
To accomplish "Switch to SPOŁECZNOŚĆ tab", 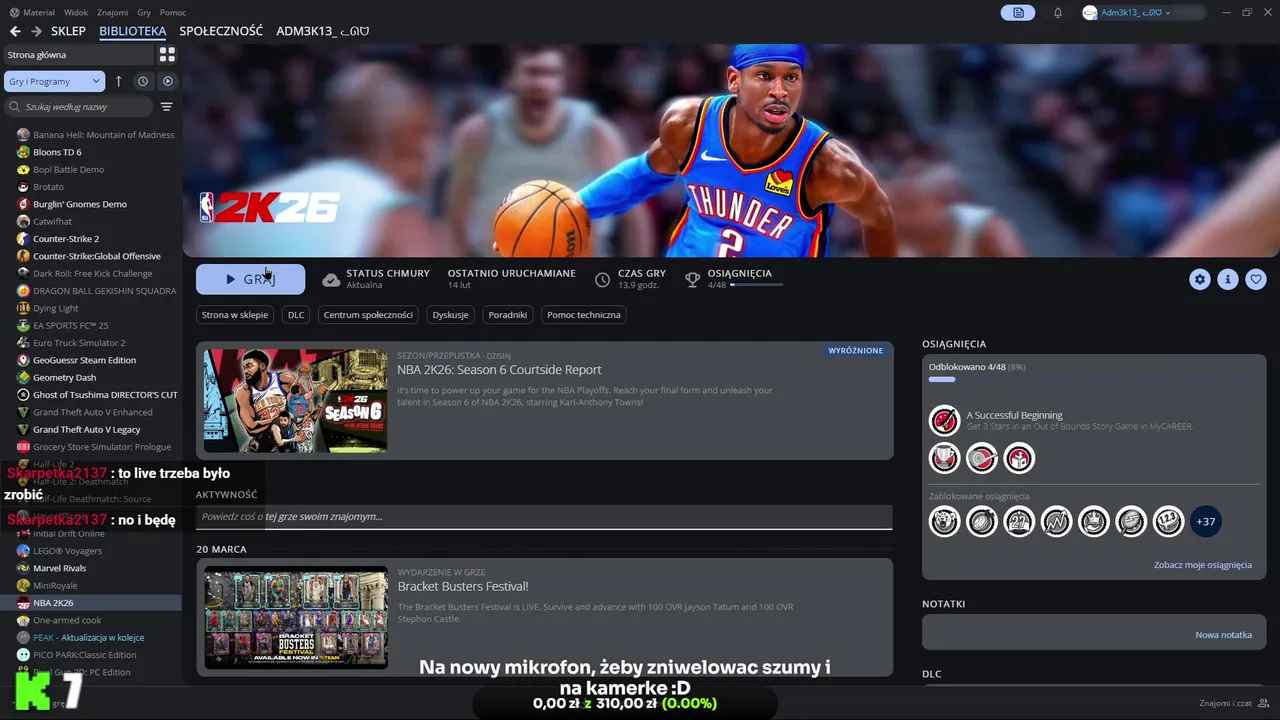I will (221, 31).
